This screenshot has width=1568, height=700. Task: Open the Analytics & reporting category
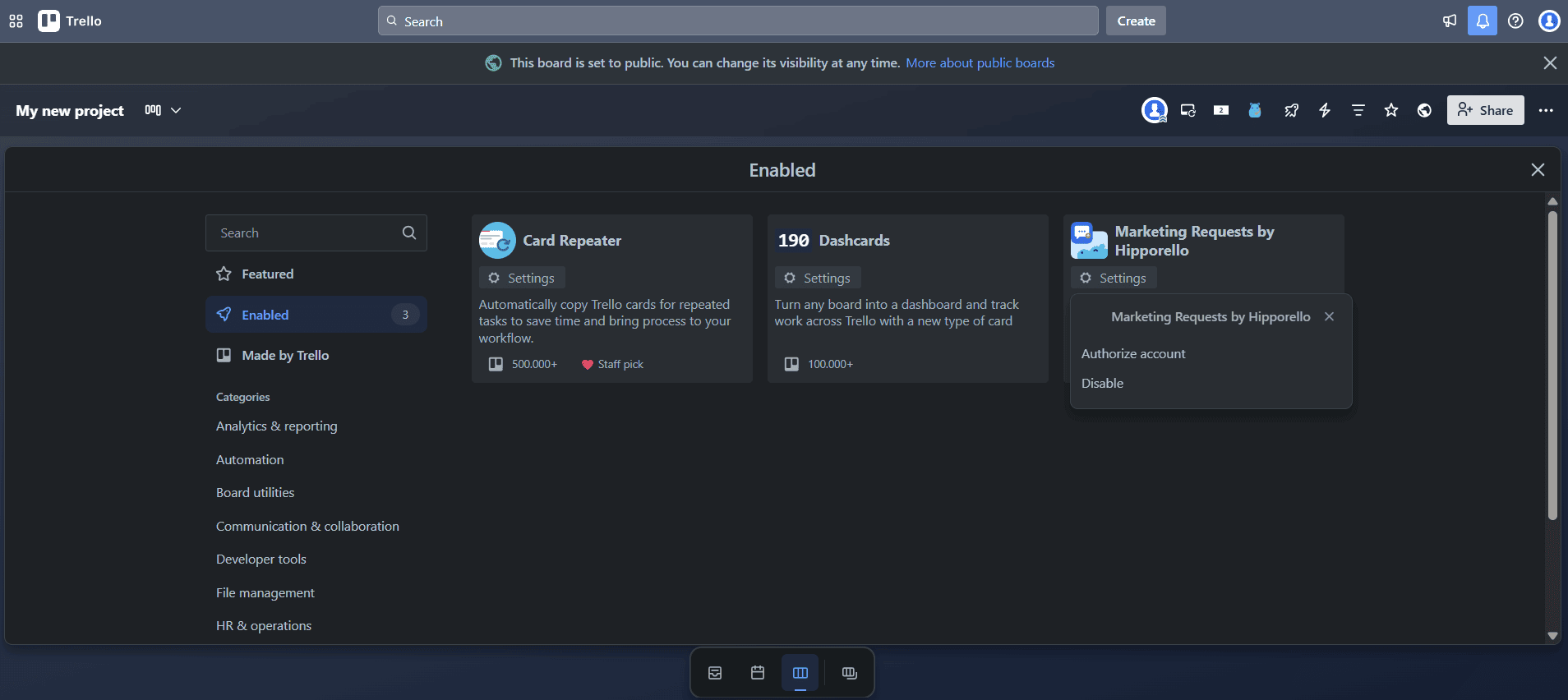[x=276, y=426]
